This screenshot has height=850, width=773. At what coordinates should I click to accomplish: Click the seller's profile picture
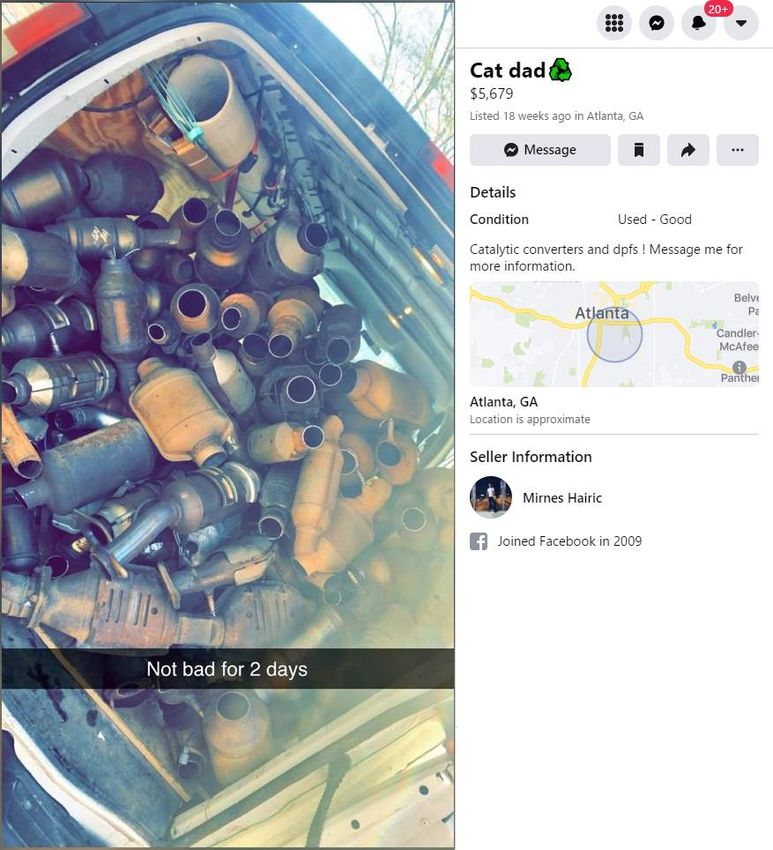(x=491, y=497)
